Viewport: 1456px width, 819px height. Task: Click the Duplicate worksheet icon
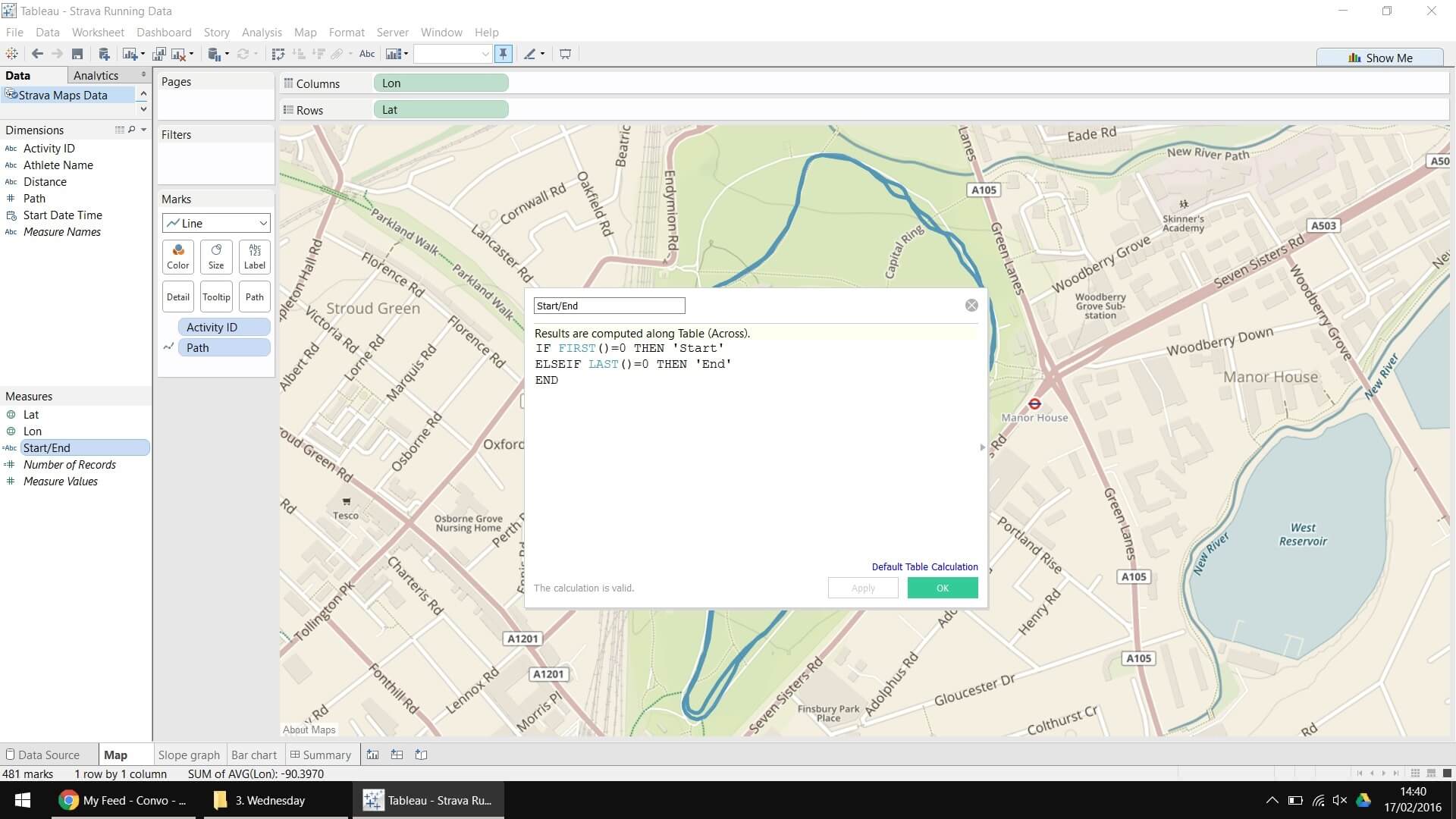pos(158,54)
